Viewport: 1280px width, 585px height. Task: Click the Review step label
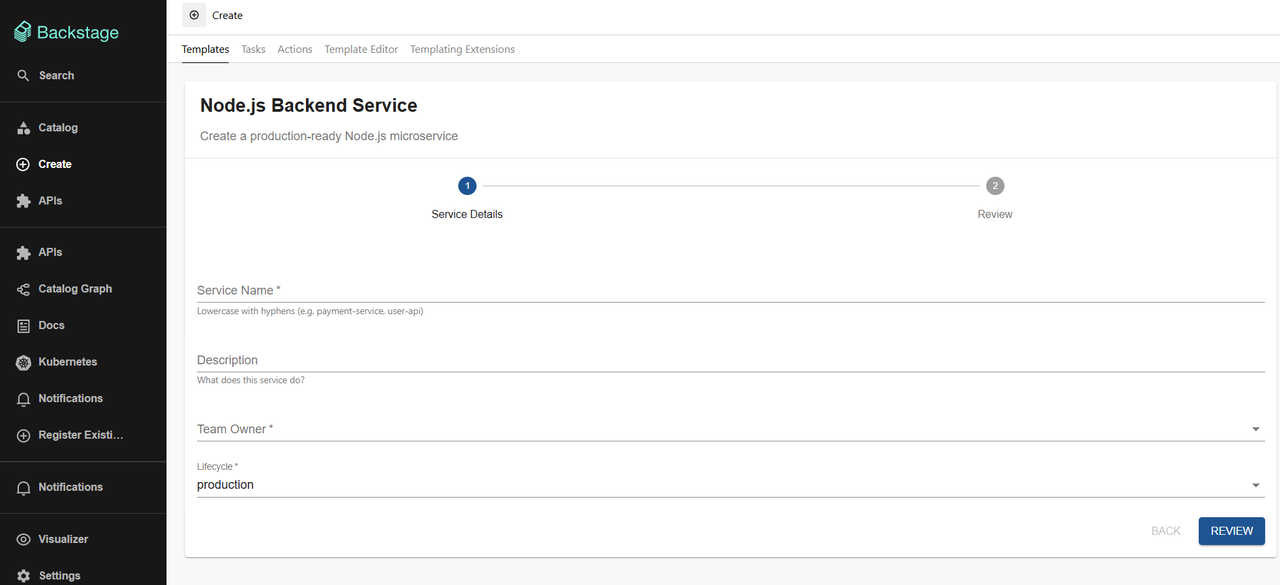[x=995, y=214]
